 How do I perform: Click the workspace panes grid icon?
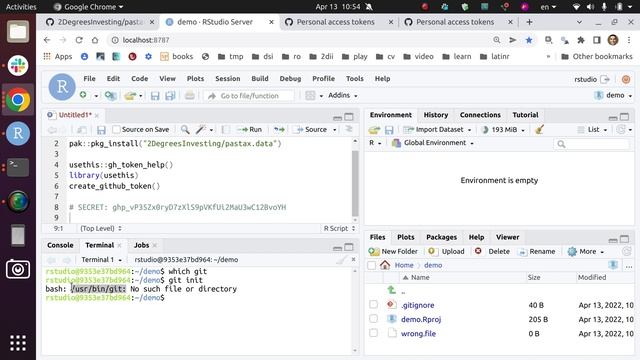coord(310,96)
